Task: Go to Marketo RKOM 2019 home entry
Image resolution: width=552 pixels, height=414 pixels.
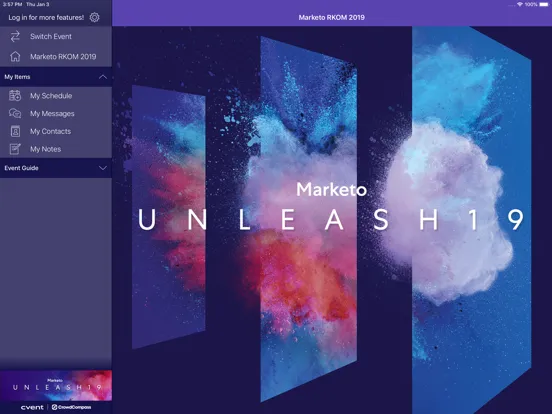Action: (x=56, y=56)
